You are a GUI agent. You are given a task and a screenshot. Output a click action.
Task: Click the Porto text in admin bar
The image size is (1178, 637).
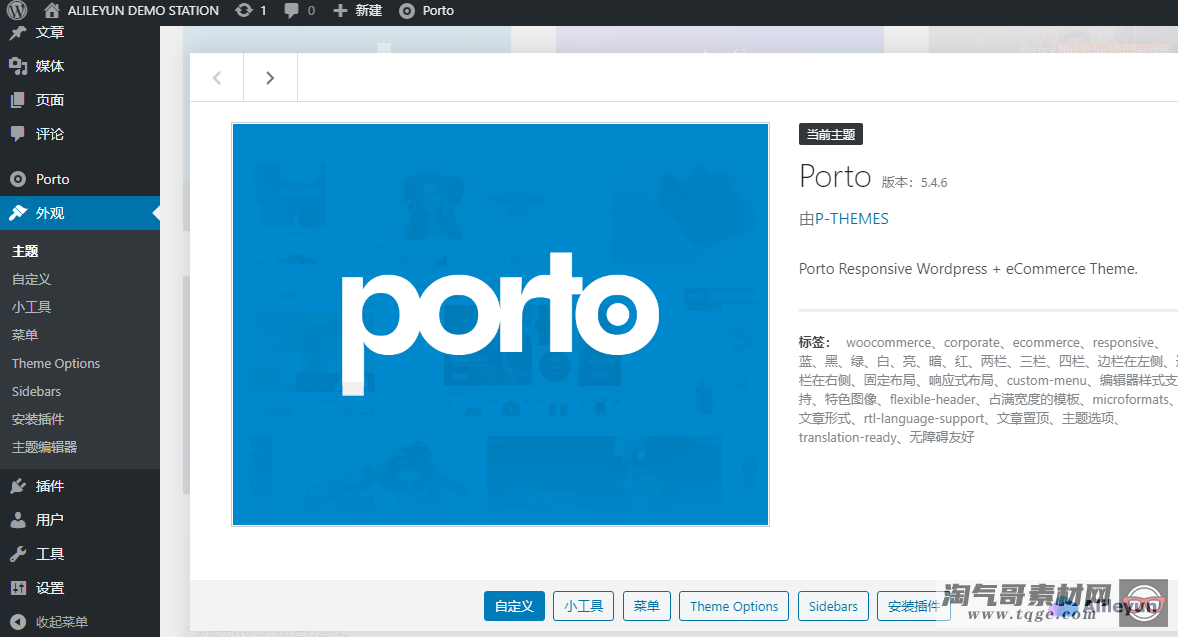[x=438, y=11]
